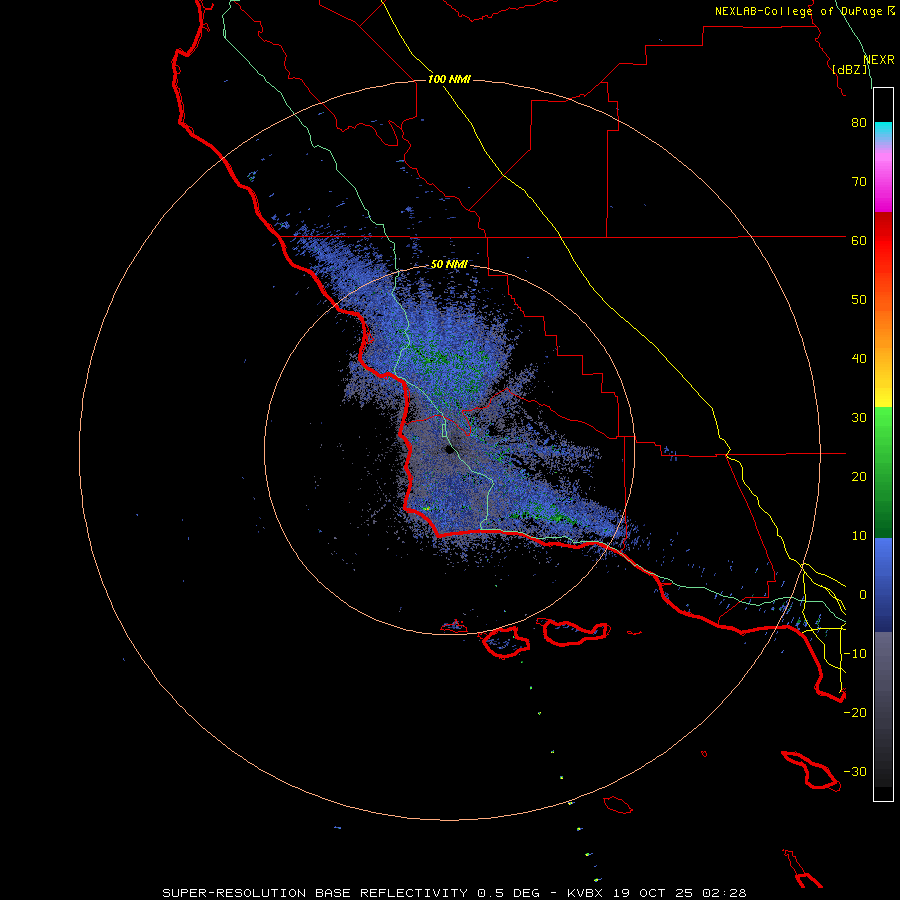Click the 40 value on the dBZ scale
The width and height of the screenshot is (900, 900).
(x=859, y=359)
